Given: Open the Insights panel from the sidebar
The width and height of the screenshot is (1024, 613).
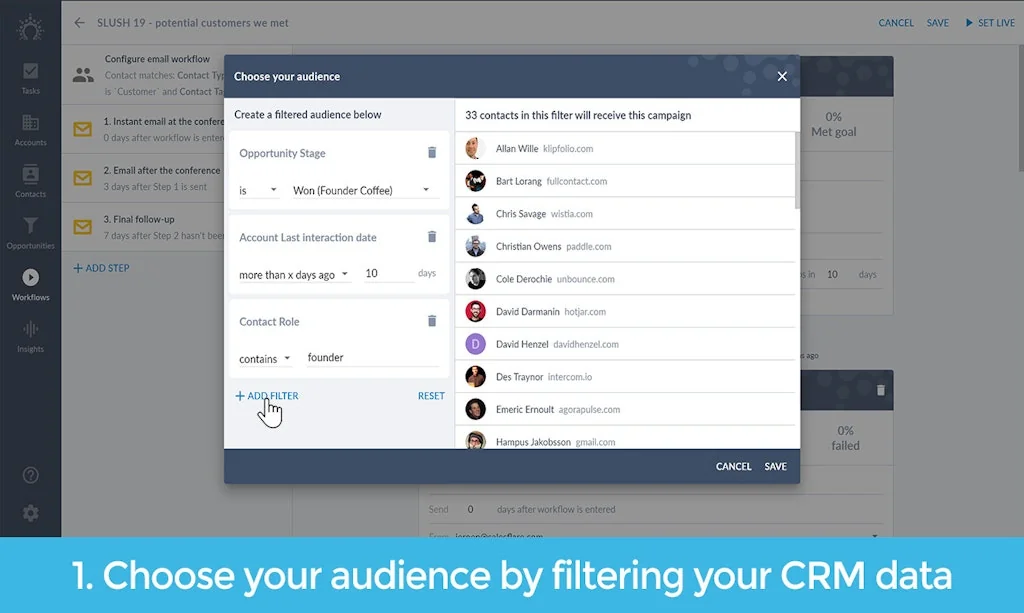Looking at the screenshot, I should pos(30,335).
